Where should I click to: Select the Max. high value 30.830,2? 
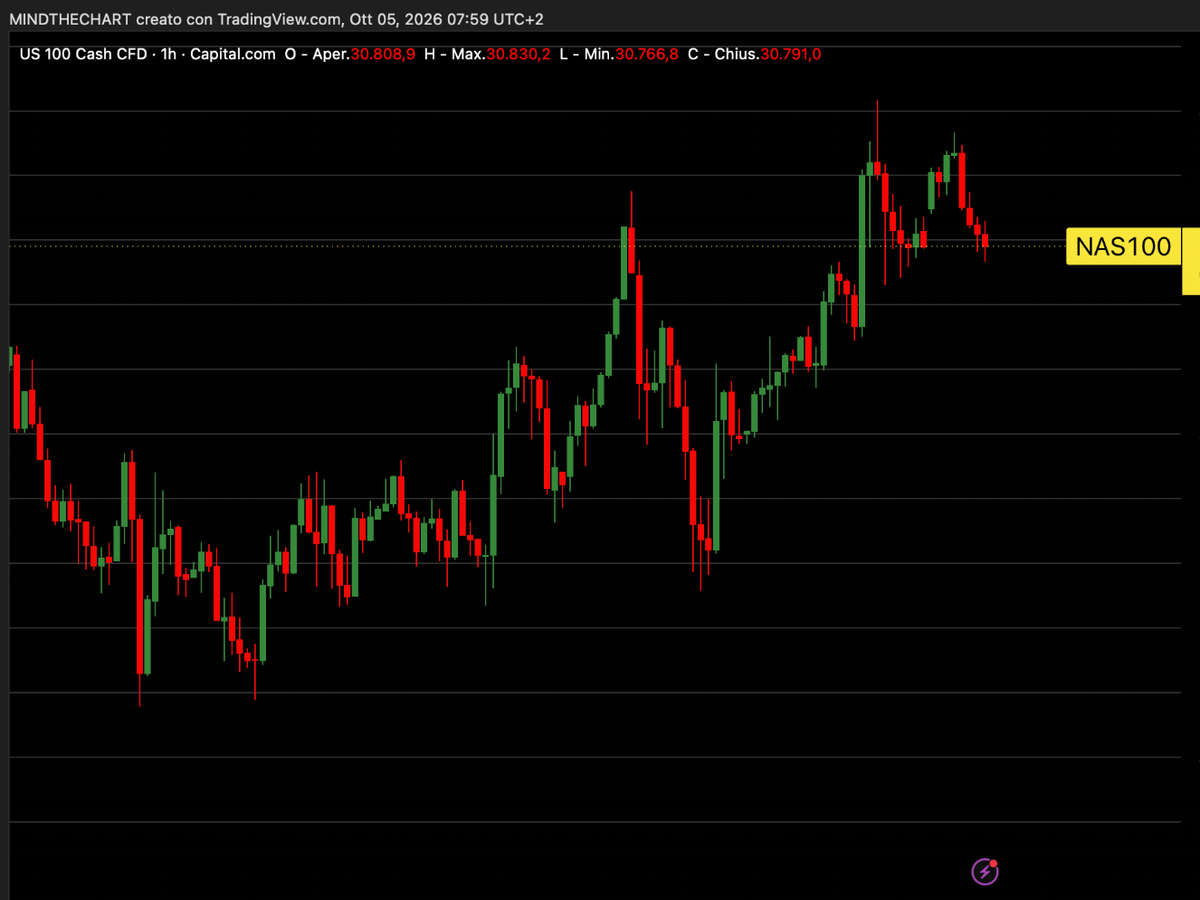(518, 54)
